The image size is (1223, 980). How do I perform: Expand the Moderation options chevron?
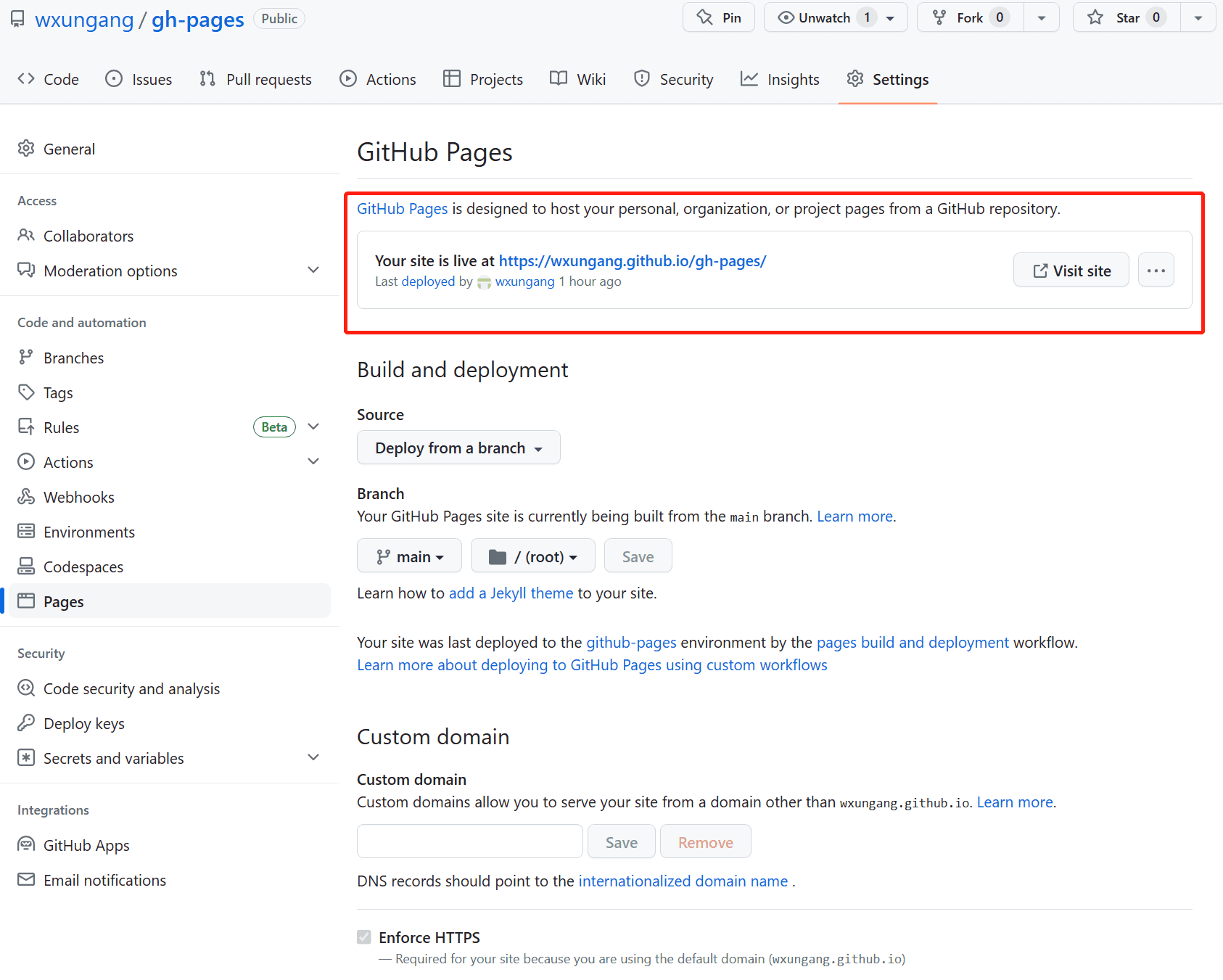313,270
